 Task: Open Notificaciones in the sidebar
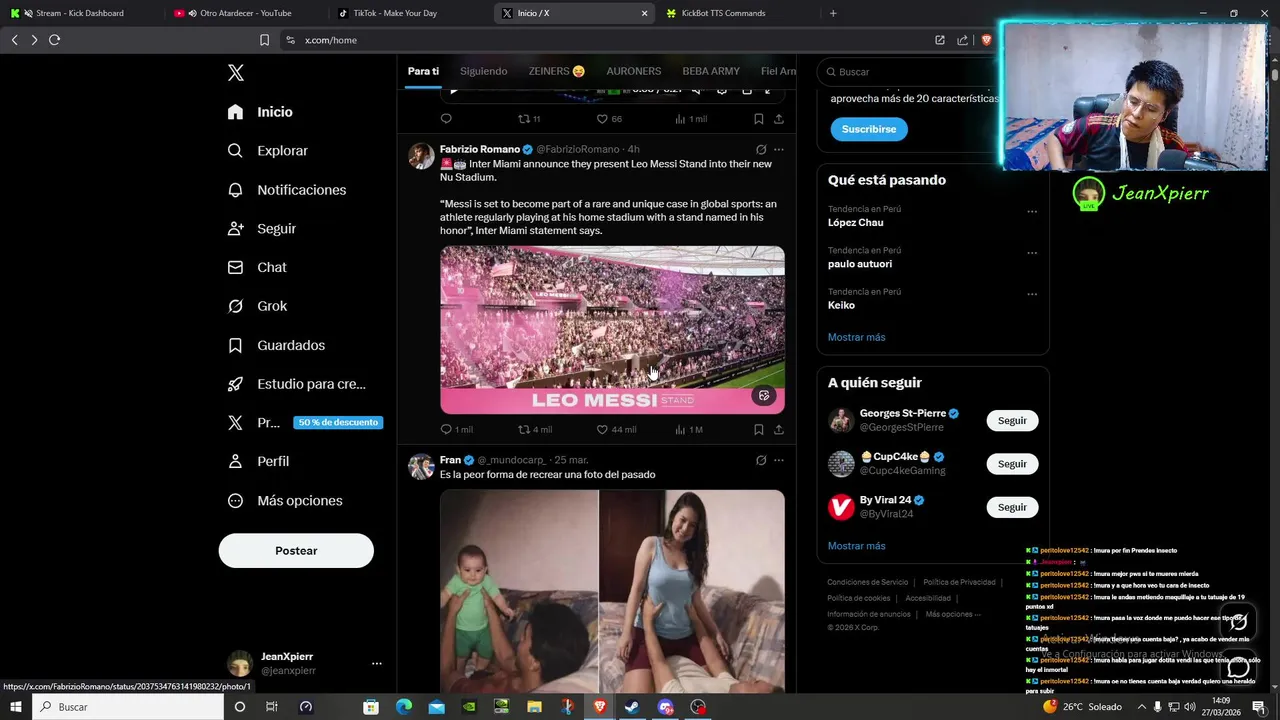click(286, 190)
